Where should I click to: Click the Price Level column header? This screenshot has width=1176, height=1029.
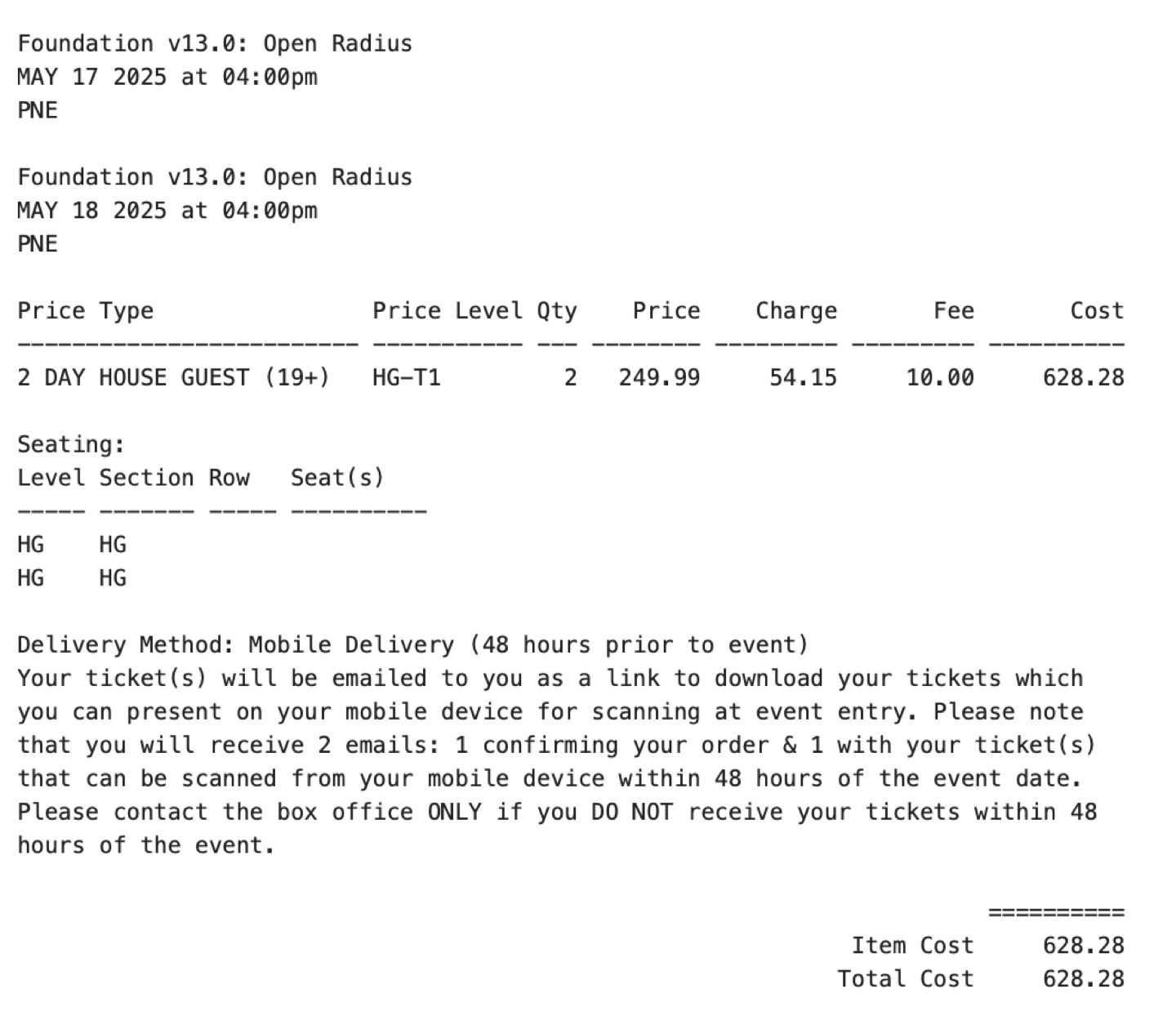click(448, 310)
